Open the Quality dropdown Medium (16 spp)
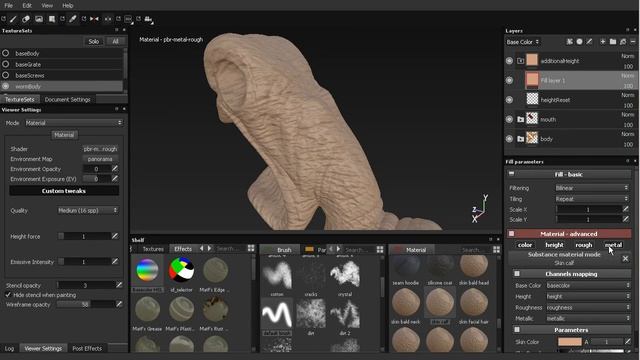 coord(88,210)
